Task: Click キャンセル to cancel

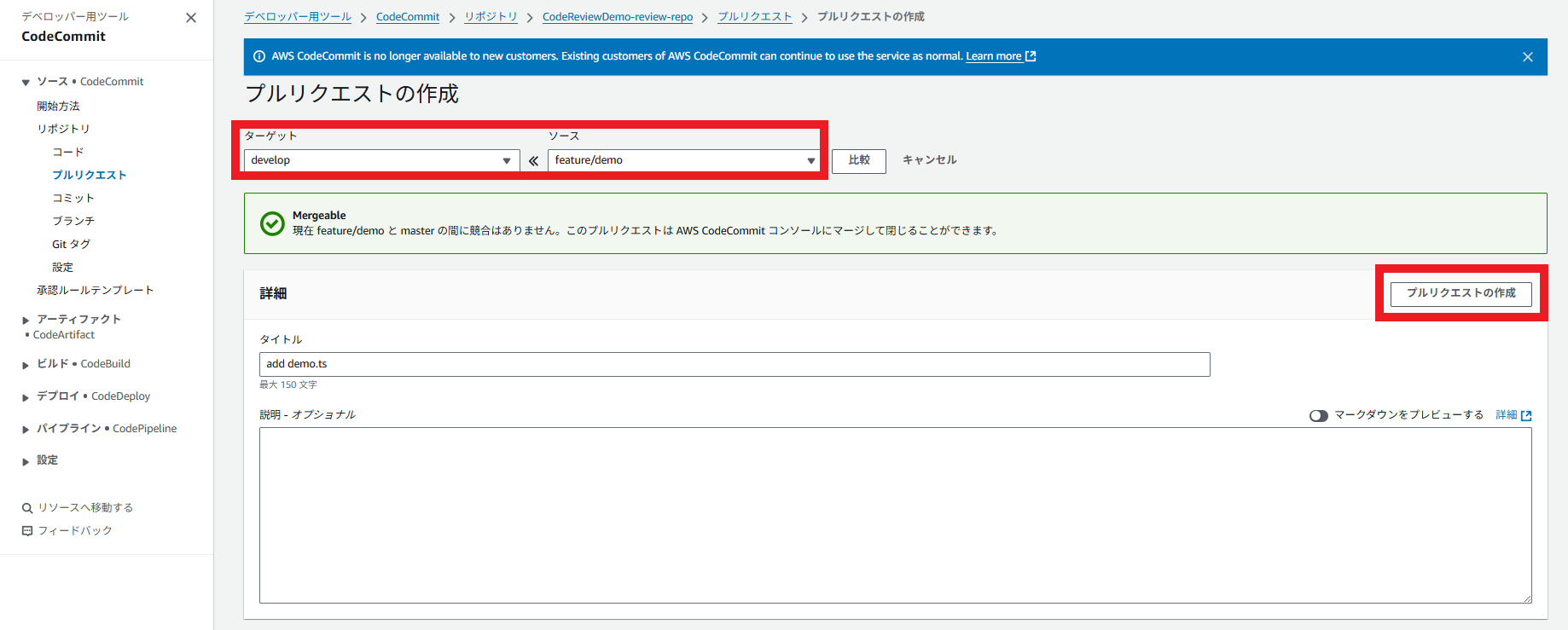Action: 929,160
